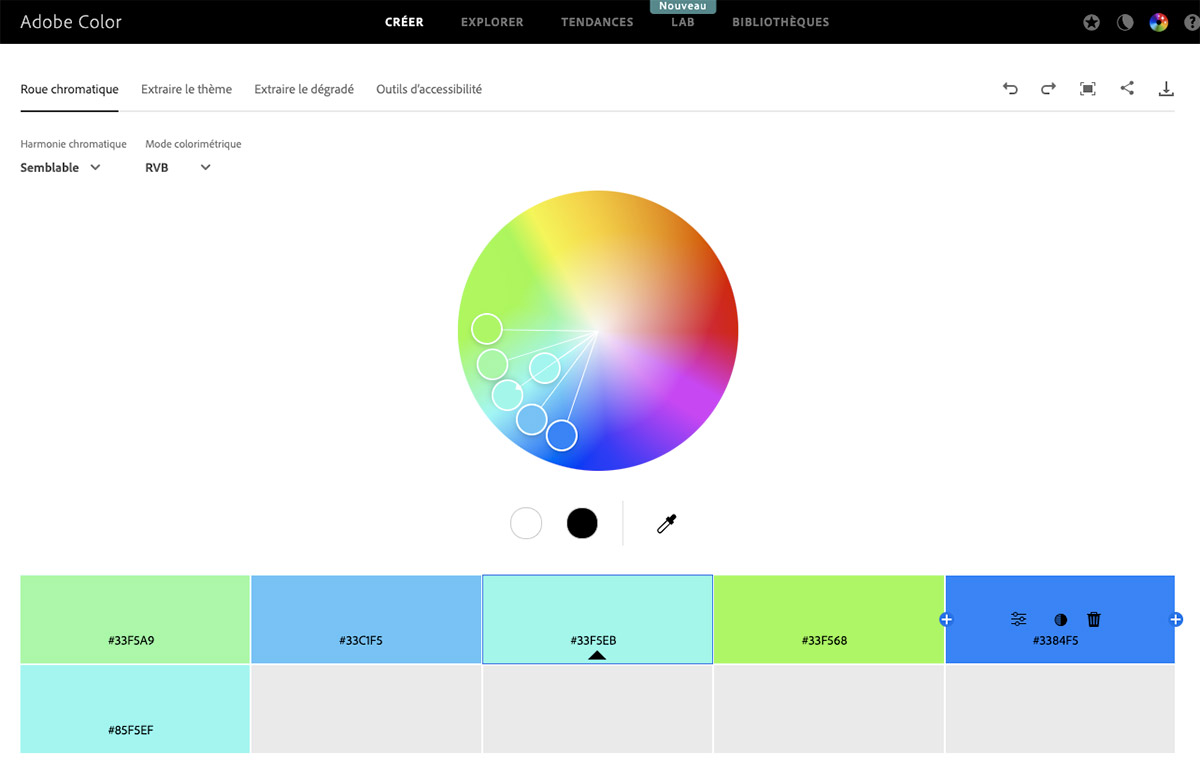Open sliders adjustment icon on blue swatch
The height and width of the screenshot is (782, 1200).
(x=1018, y=620)
